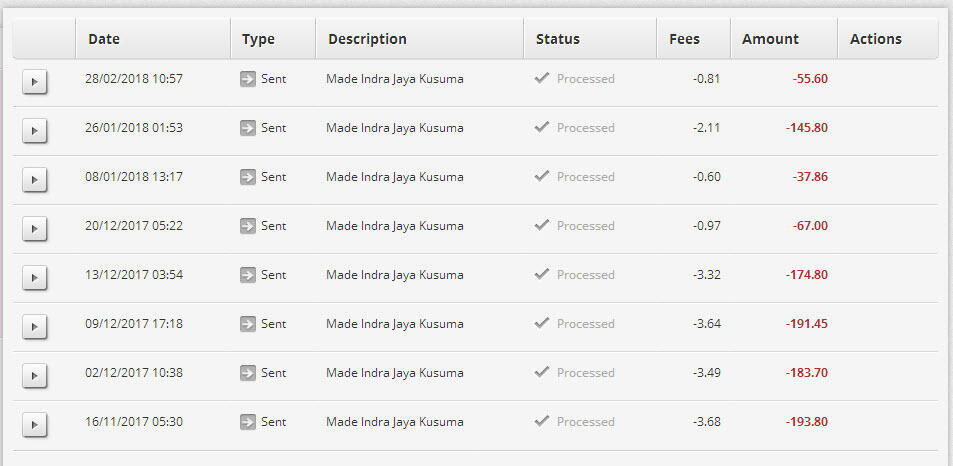Click the Processed checkmark for 13/12/2017 transaction
This screenshot has width=953, height=466.
(542, 274)
